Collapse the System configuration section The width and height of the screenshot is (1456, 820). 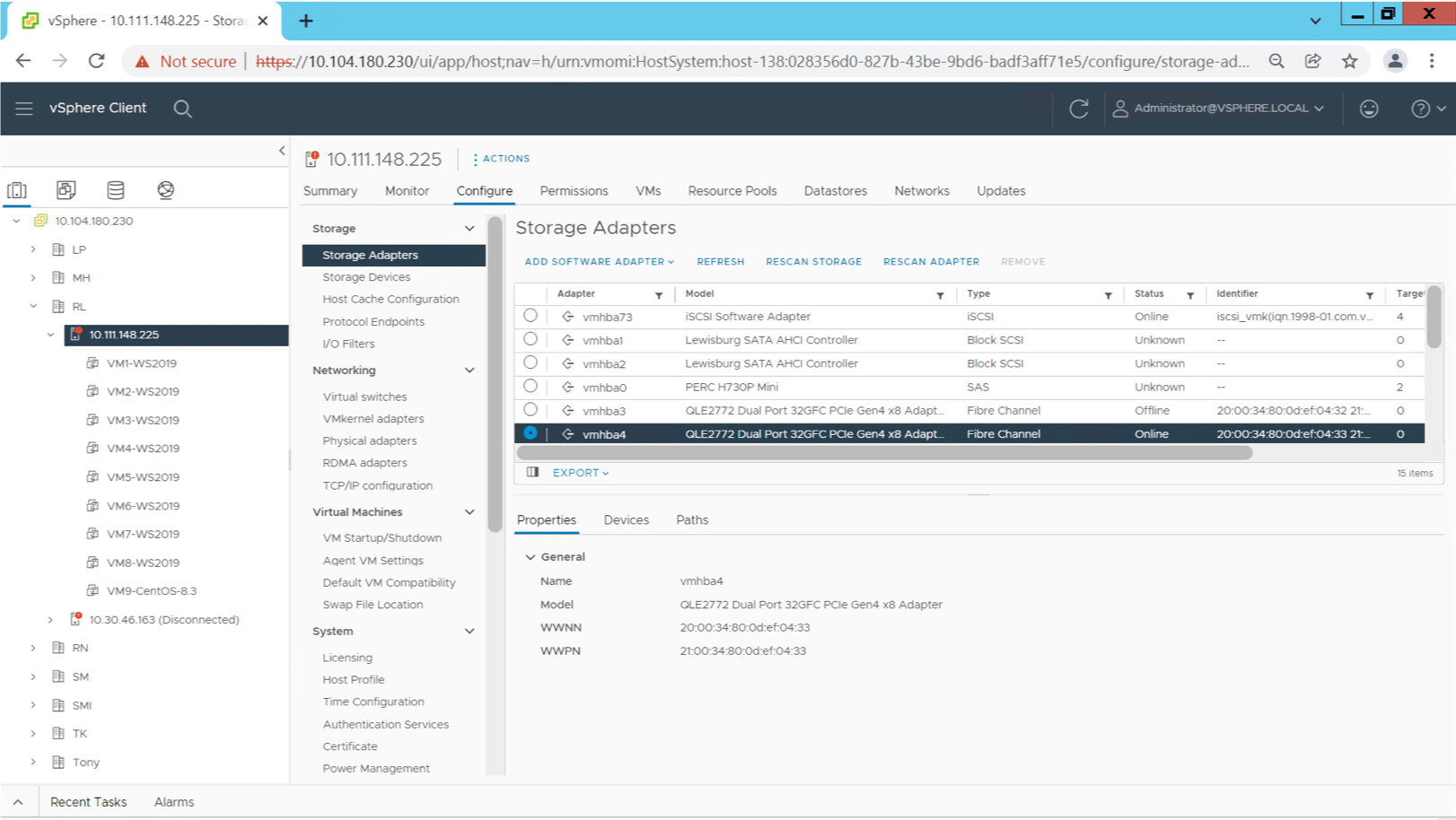(x=469, y=632)
